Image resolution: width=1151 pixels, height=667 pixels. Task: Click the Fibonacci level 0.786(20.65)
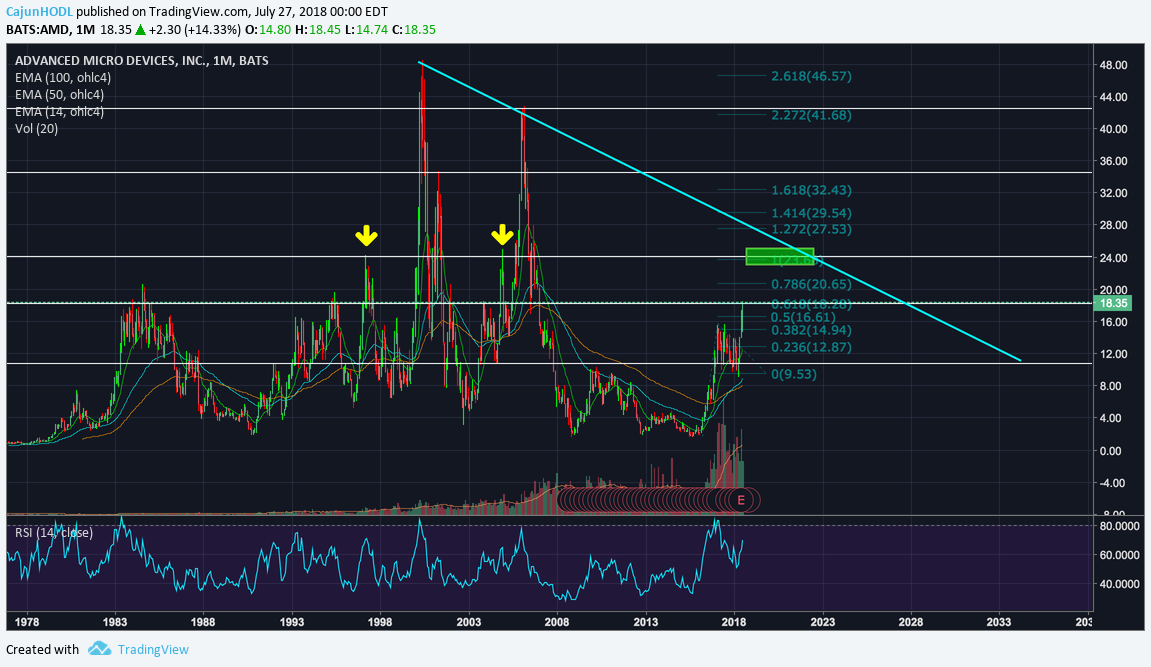pyautogui.click(x=811, y=284)
